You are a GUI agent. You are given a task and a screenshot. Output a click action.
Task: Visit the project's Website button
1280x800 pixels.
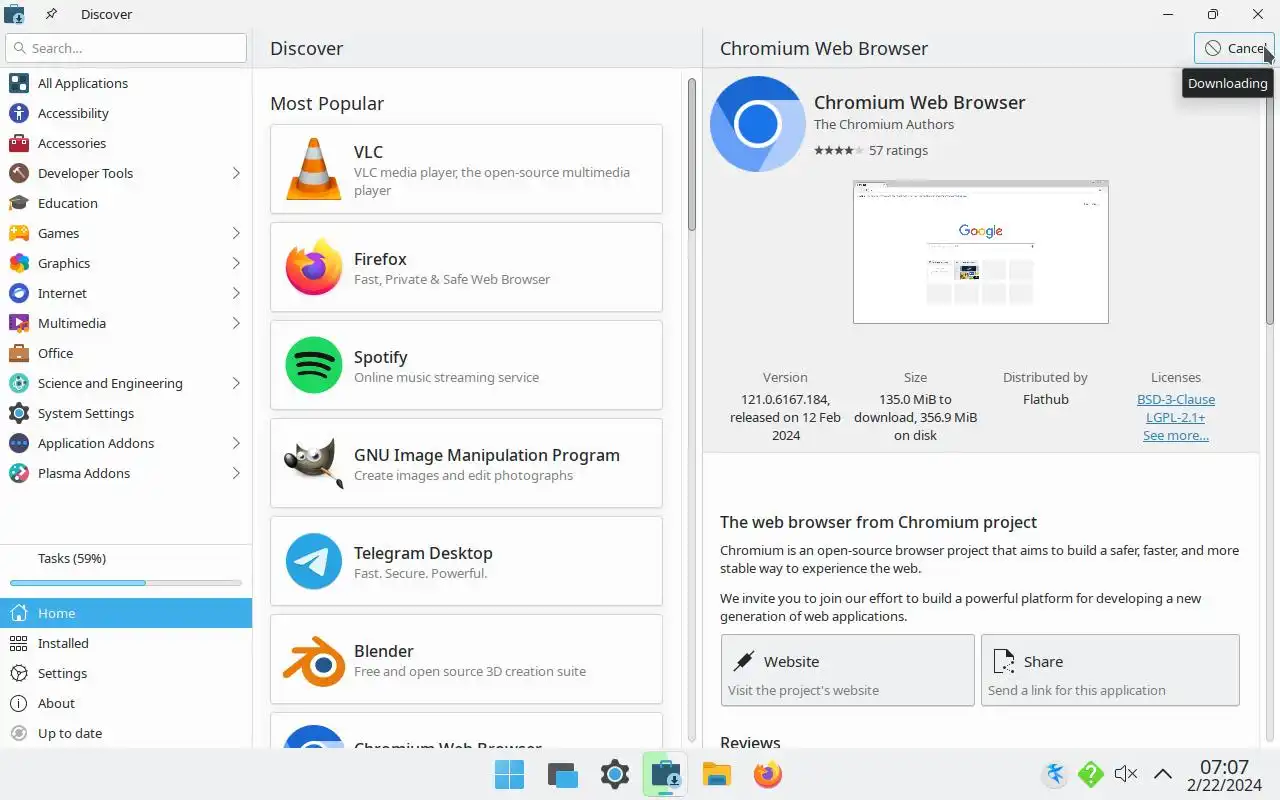pyautogui.click(x=848, y=670)
